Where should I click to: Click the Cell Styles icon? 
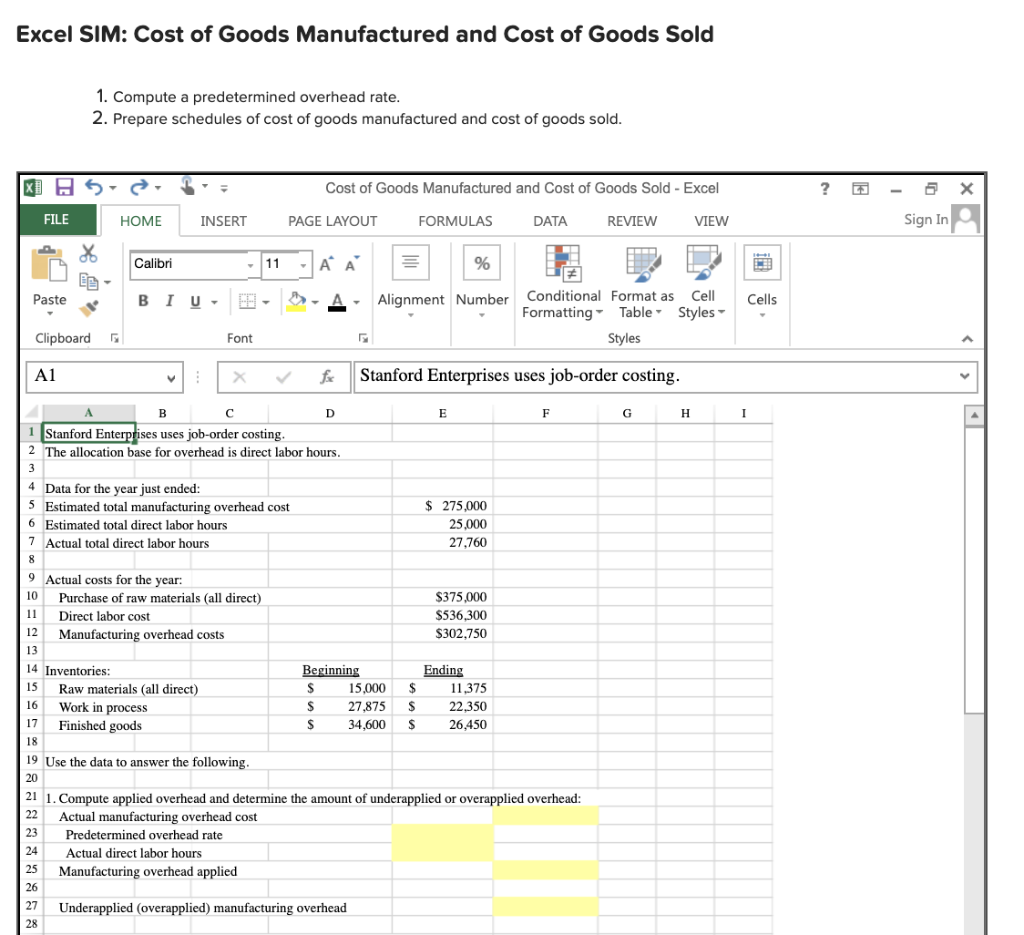click(x=703, y=262)
